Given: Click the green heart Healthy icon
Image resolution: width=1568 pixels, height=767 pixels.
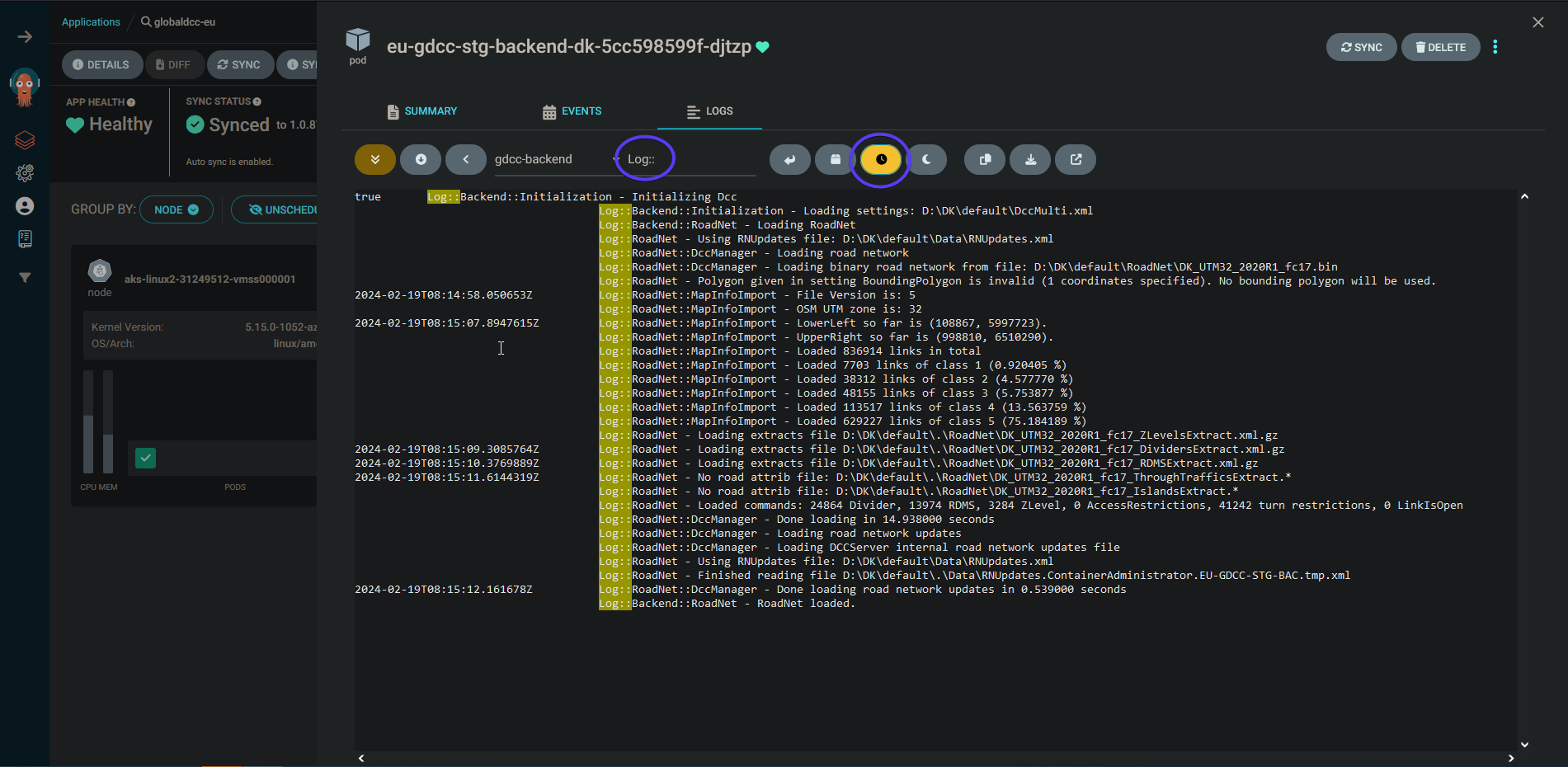Looking at the screenshot, I should 75,125.
